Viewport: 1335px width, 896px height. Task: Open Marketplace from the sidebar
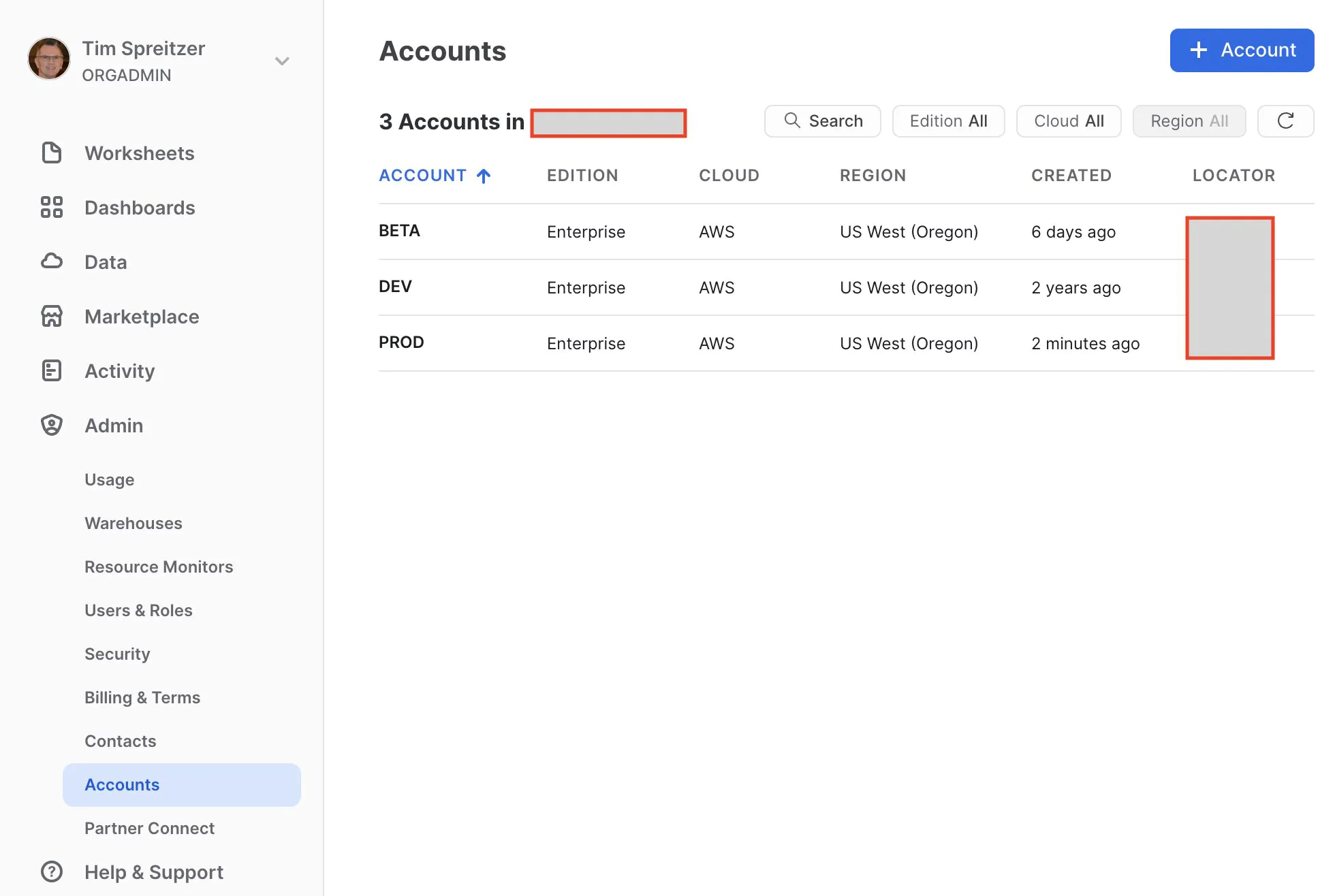142,317
